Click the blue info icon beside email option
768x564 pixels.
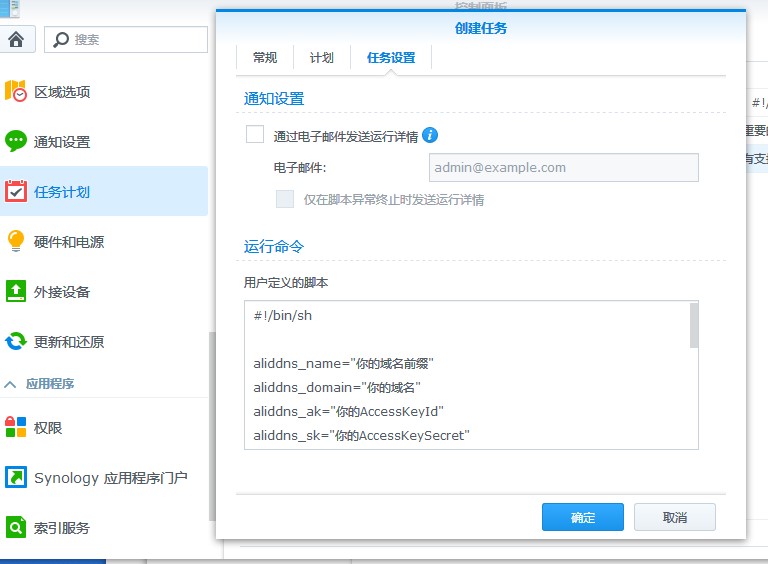(x=430, y=135)
